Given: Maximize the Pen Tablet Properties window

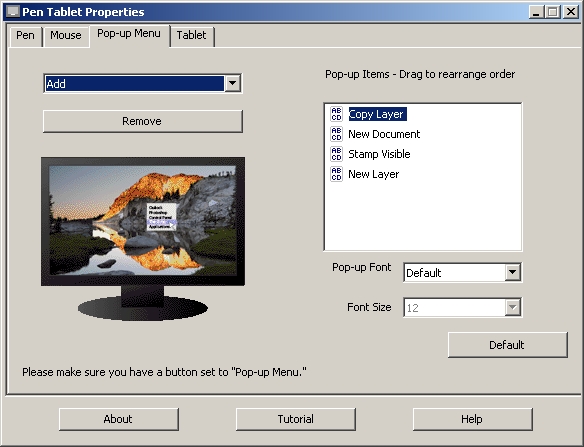Looking at the screenshot, I should (553, 12).
